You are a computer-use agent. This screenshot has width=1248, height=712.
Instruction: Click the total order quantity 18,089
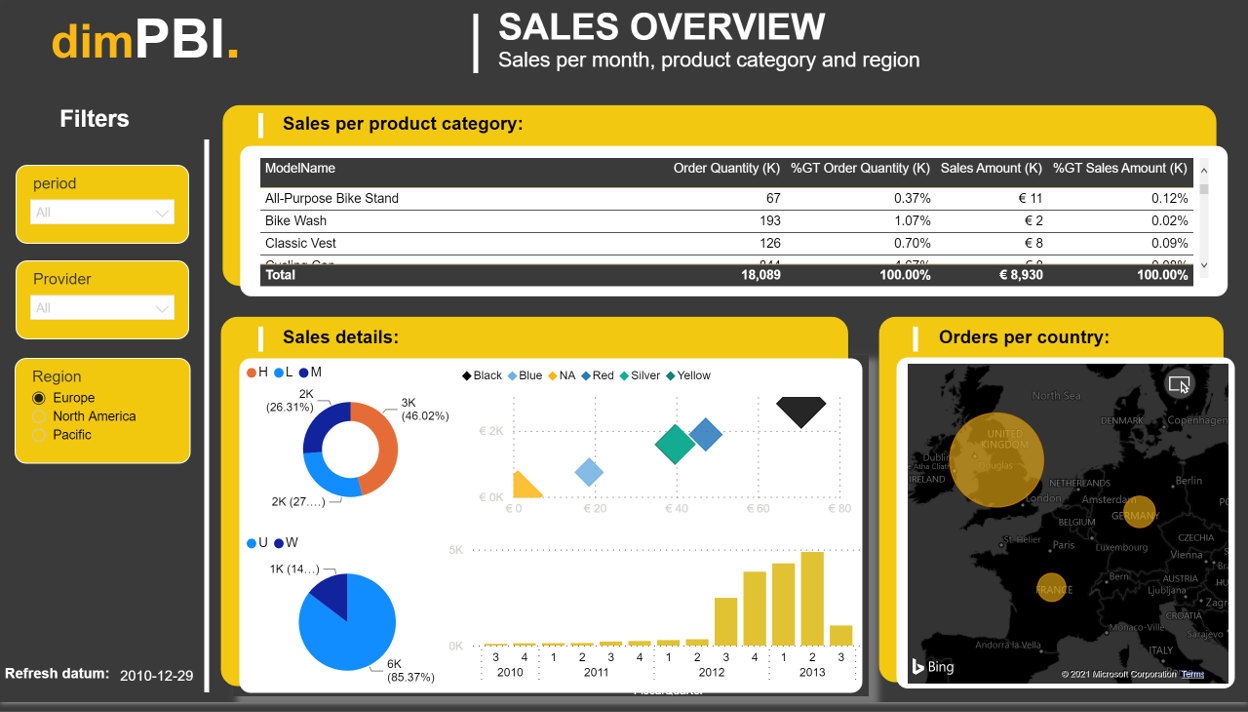761,275
